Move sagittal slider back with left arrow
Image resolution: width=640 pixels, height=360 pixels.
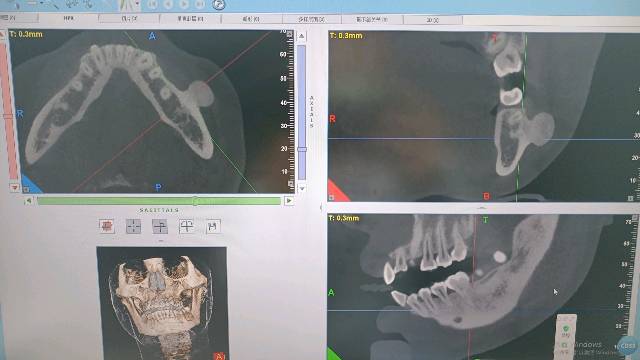[29, 201]
